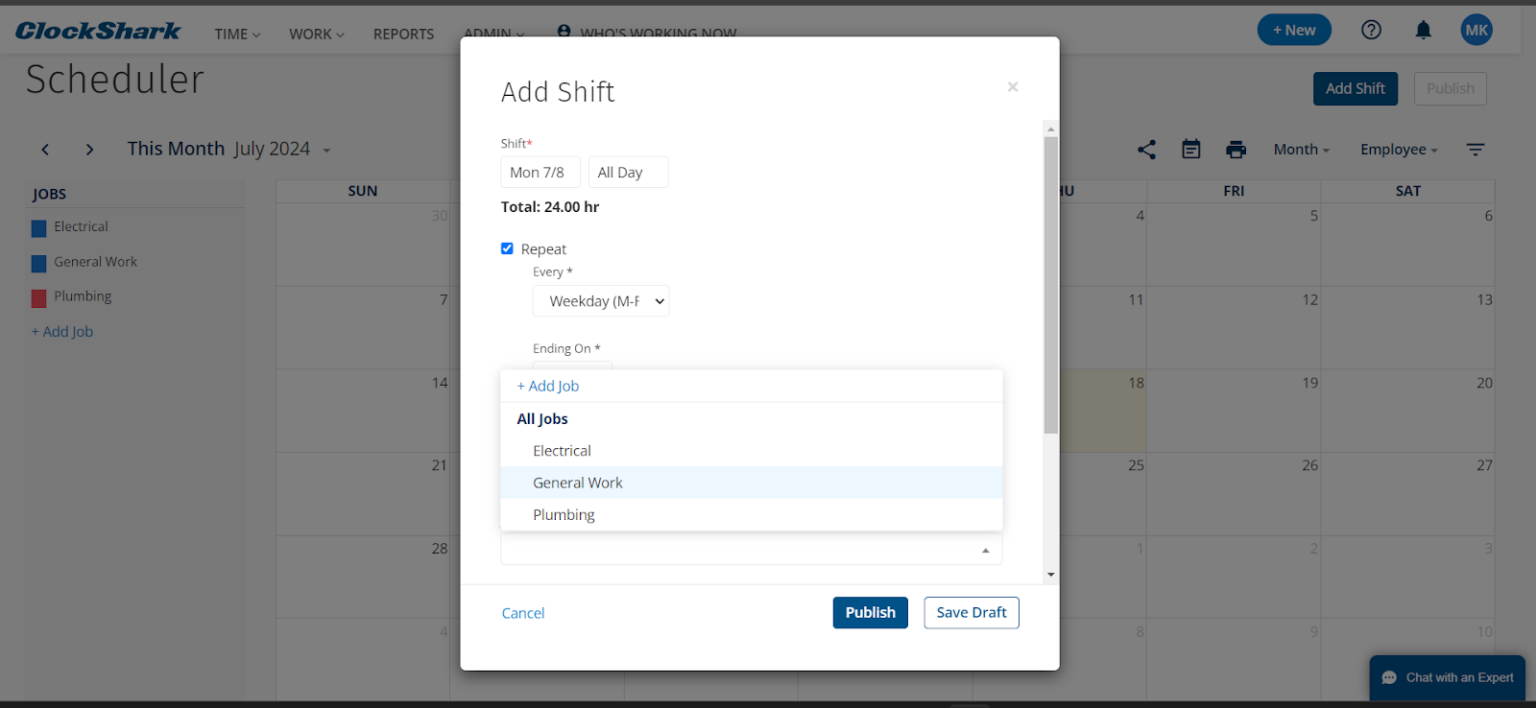1536x708 pixels.
Task: Click the Mon 7/8 shift date field
Action: click(540, 172)
